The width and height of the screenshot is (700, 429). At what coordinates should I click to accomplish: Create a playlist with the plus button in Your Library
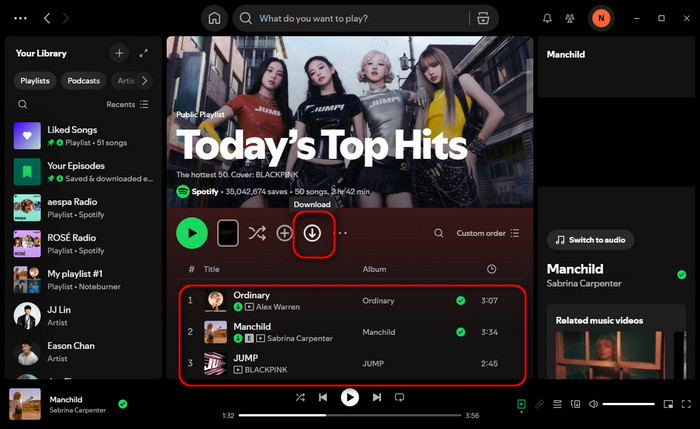(119, 53)
